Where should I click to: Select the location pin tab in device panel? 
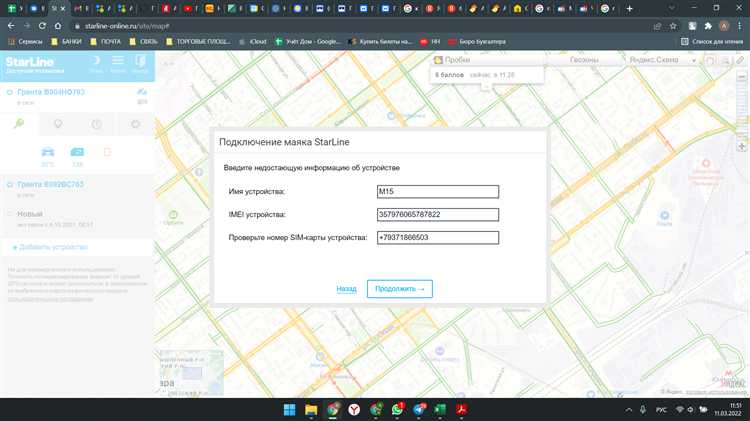[58, 124]
